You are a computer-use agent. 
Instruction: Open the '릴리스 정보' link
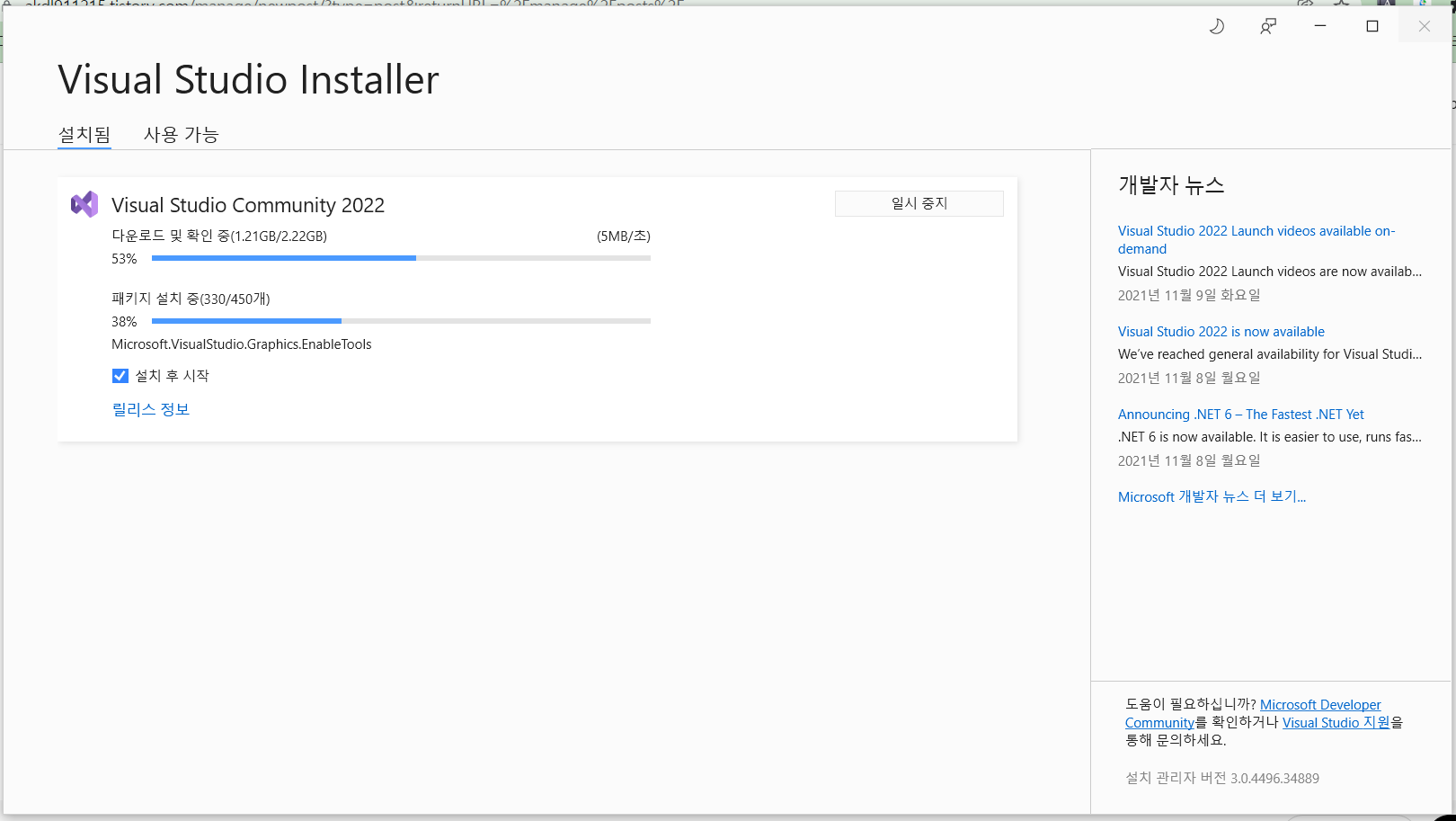pyautogui.click(x=151, y=409)
